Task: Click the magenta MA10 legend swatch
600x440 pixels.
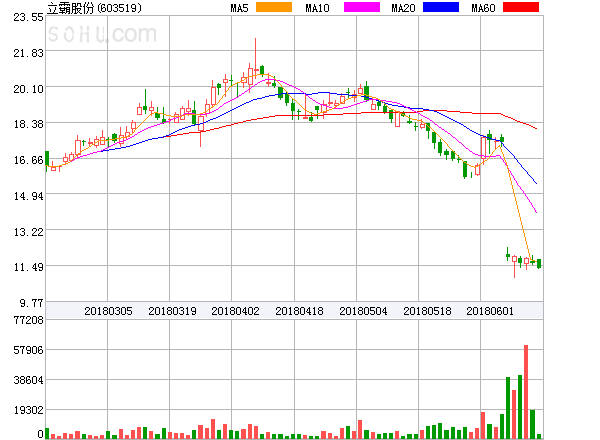Action: 362,7
